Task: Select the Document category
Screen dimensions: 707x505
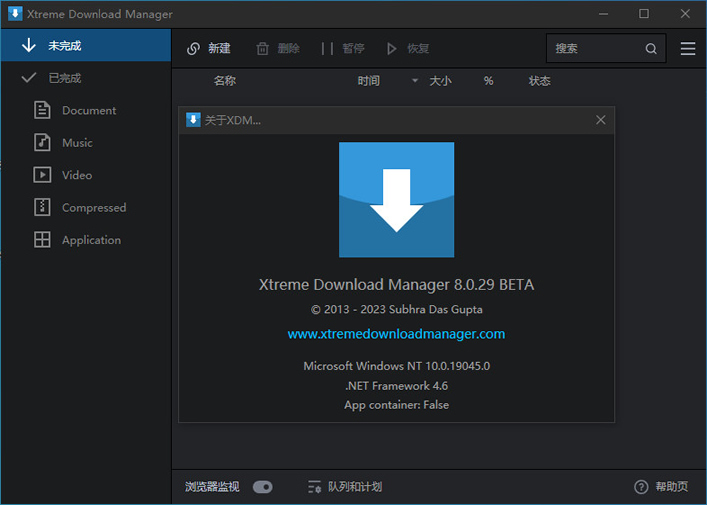Action: (x=86, y=110)
